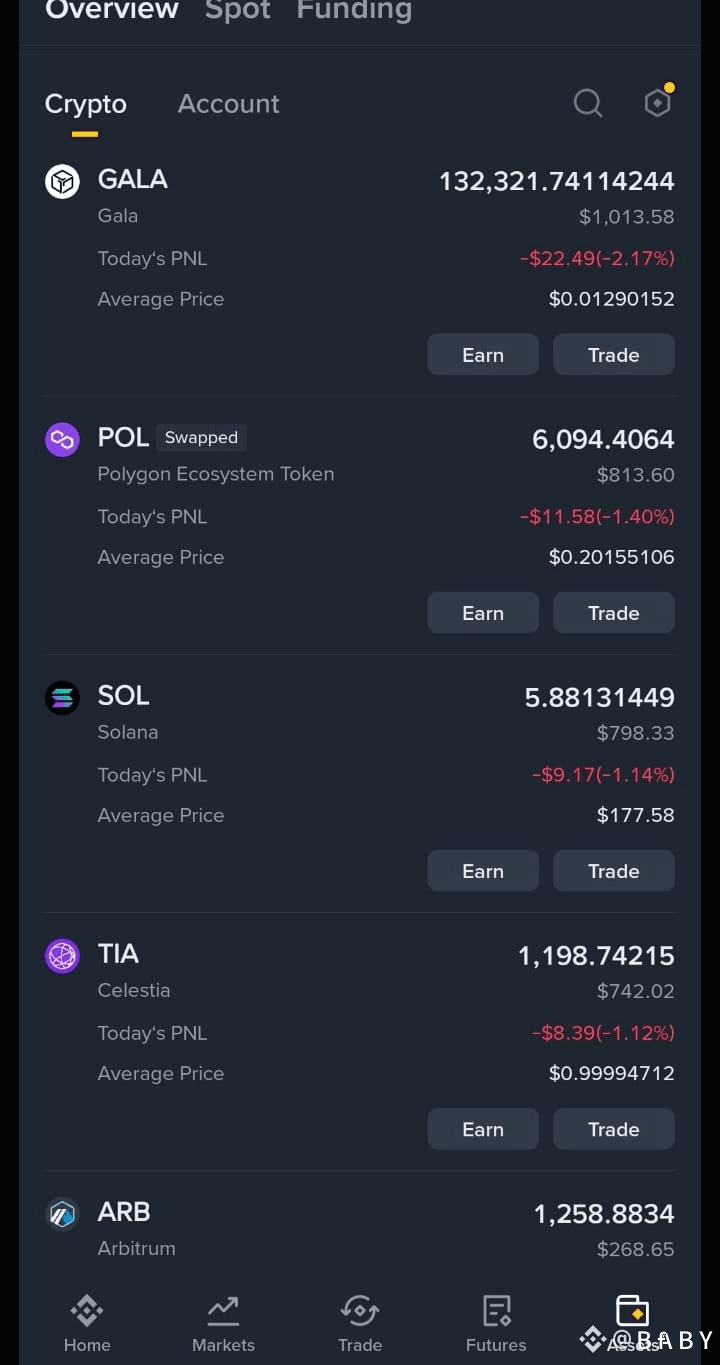Go to Home in bottom navigation
Viewport: 720px width, 1365px height.
[x=87, y=1323]
